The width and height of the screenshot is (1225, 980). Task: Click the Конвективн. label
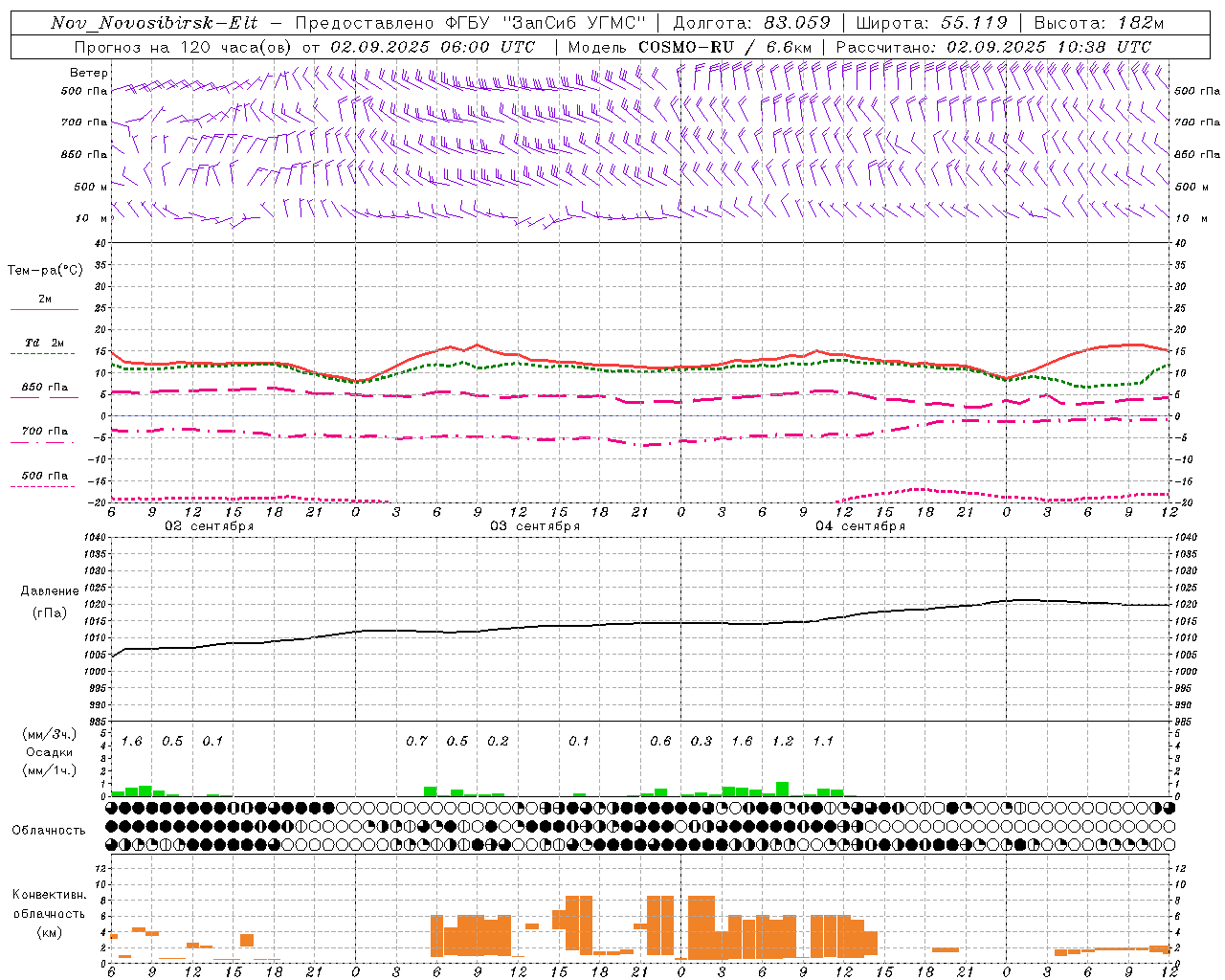49,895
